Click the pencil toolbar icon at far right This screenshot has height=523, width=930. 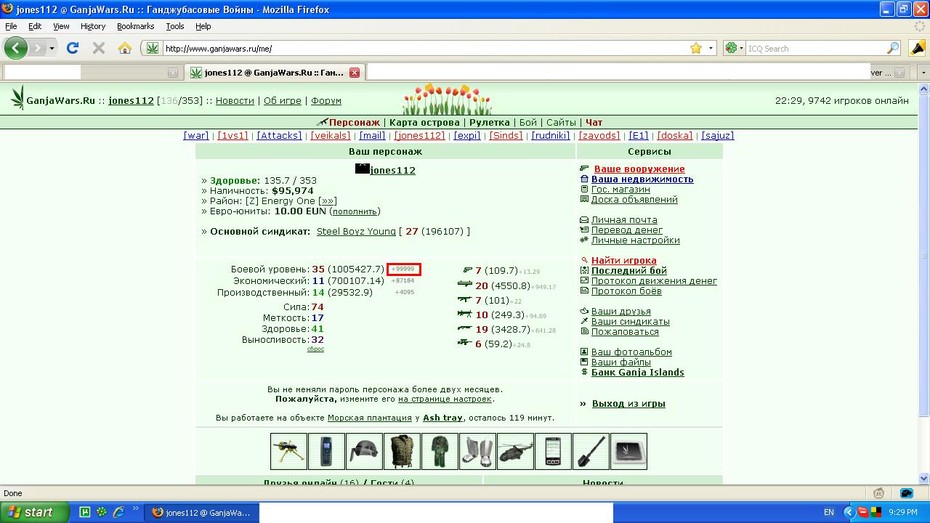pyautogui.click(x=916, y=48)
